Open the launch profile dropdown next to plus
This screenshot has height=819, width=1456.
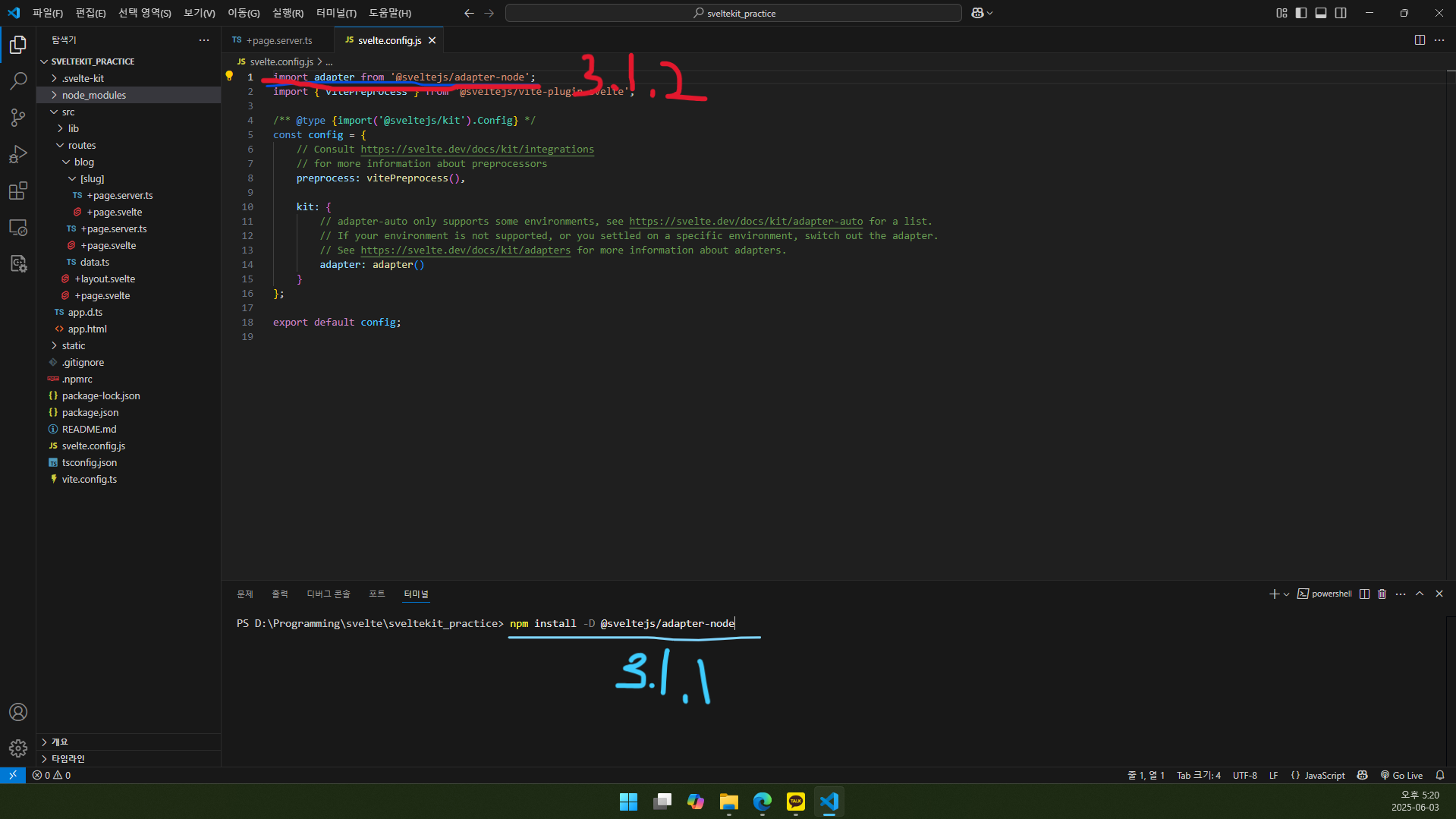(x=1286, y=594)
